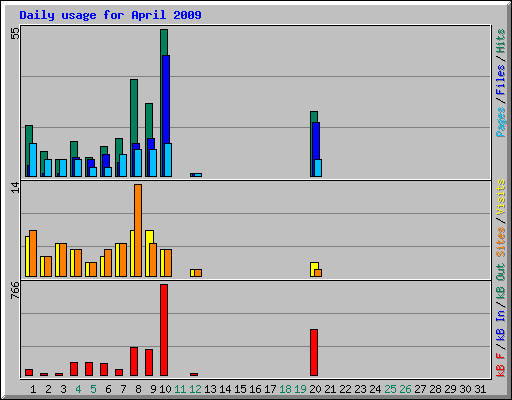Image resolution: width=512 pixels, height=400 pixels.
Task: Click the day label "17" on x-axis
Action: [x=270, y=389]
